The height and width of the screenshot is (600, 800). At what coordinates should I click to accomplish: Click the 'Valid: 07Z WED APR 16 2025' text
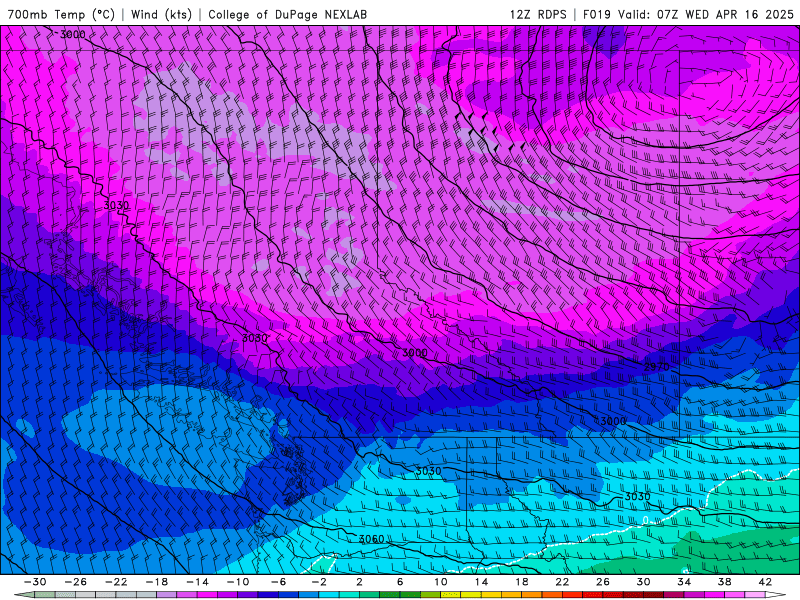pyautogui.click(x=706, y=14)
